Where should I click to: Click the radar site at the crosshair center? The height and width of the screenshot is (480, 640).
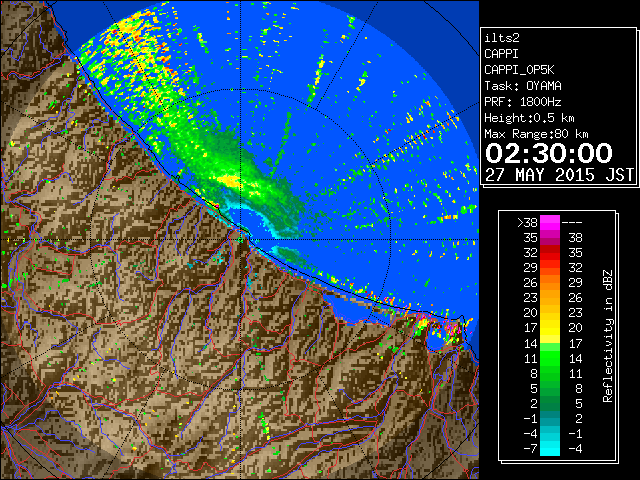(240, 240)
